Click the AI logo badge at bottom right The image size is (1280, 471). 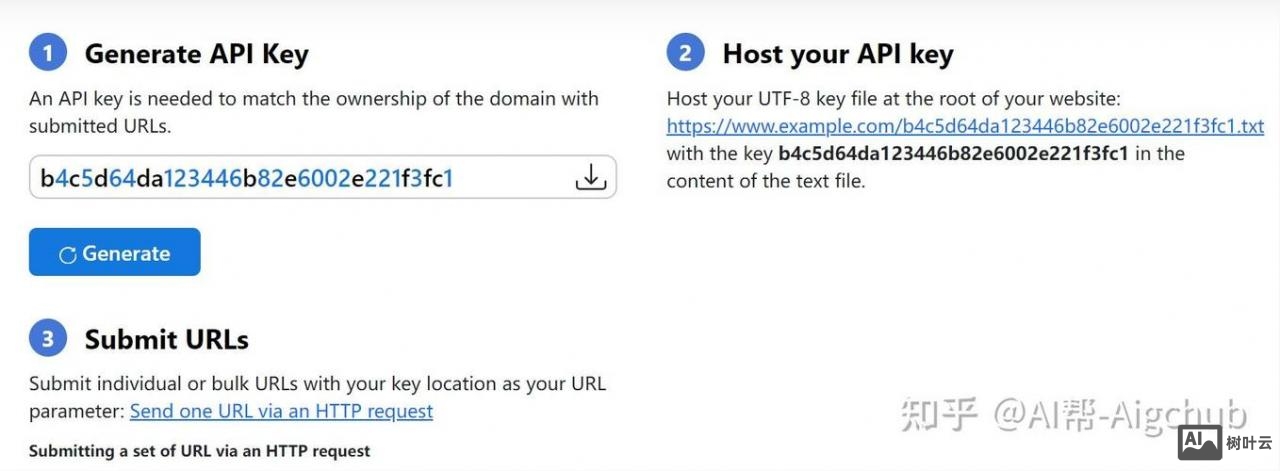pyautogui.click(x=1200, y=441)
